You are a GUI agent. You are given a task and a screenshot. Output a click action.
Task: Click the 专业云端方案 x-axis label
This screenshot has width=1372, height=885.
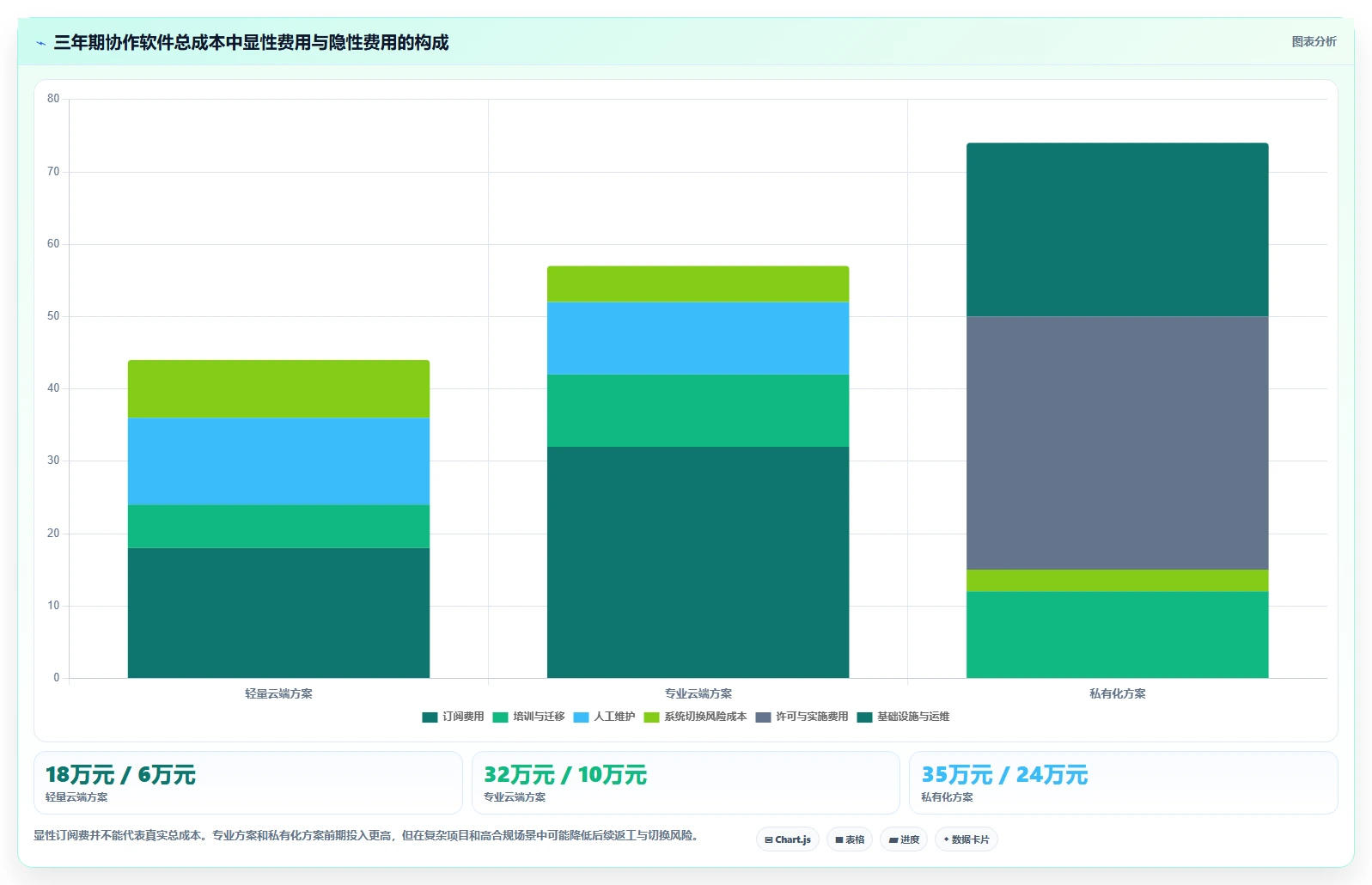tap(698, 693)
